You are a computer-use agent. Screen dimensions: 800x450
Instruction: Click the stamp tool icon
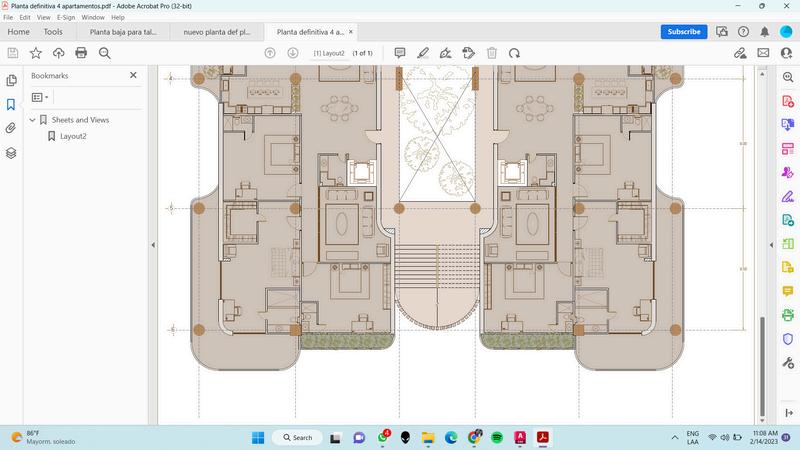point(468,53)
